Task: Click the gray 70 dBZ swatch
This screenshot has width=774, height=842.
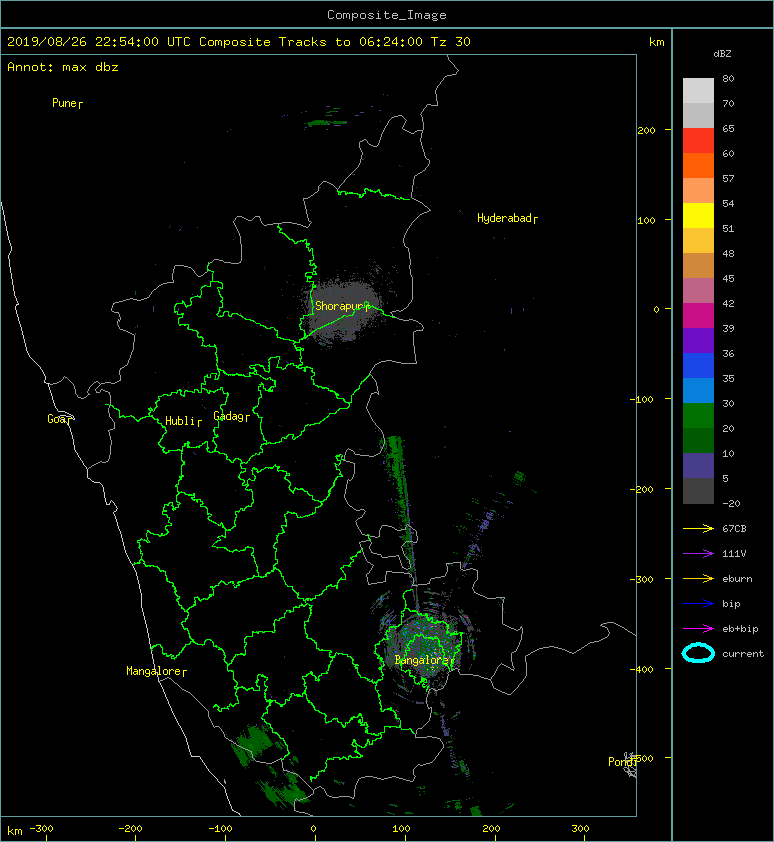Action: [698, 115]
